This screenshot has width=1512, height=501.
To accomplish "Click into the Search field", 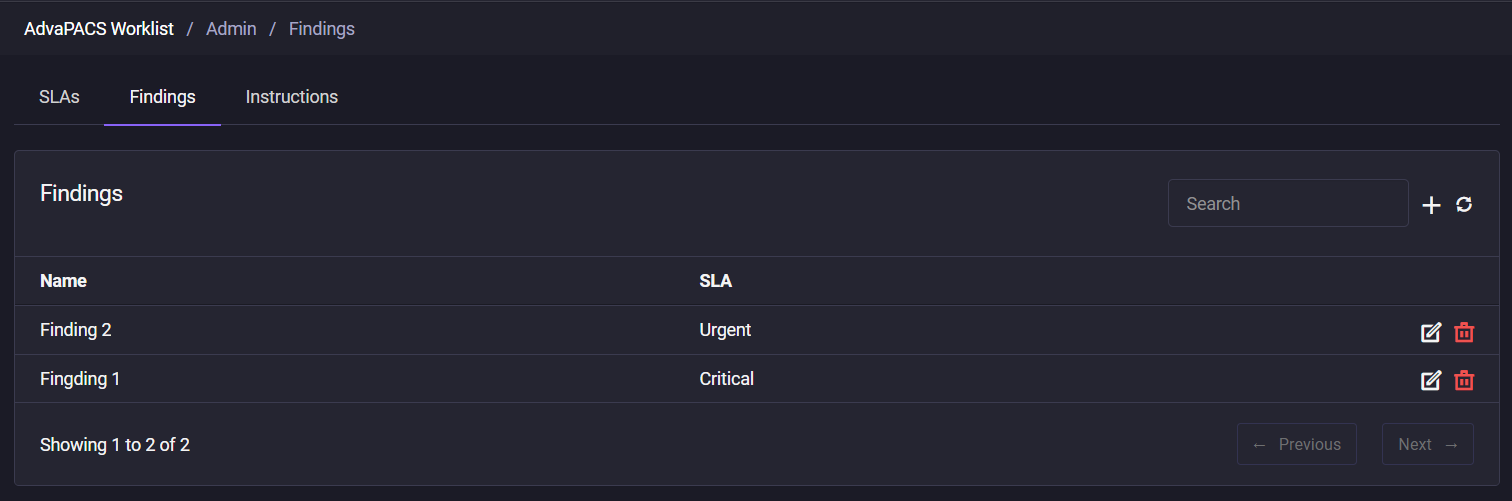I will click(1288, 203).
